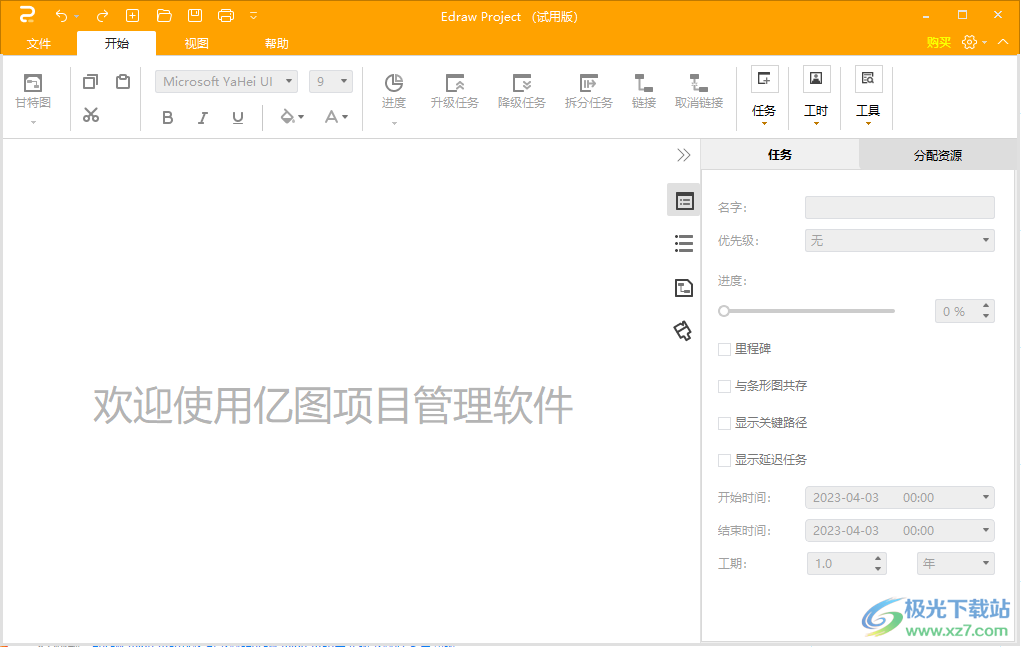Open the progress (进度) tool

pos(394,98)
